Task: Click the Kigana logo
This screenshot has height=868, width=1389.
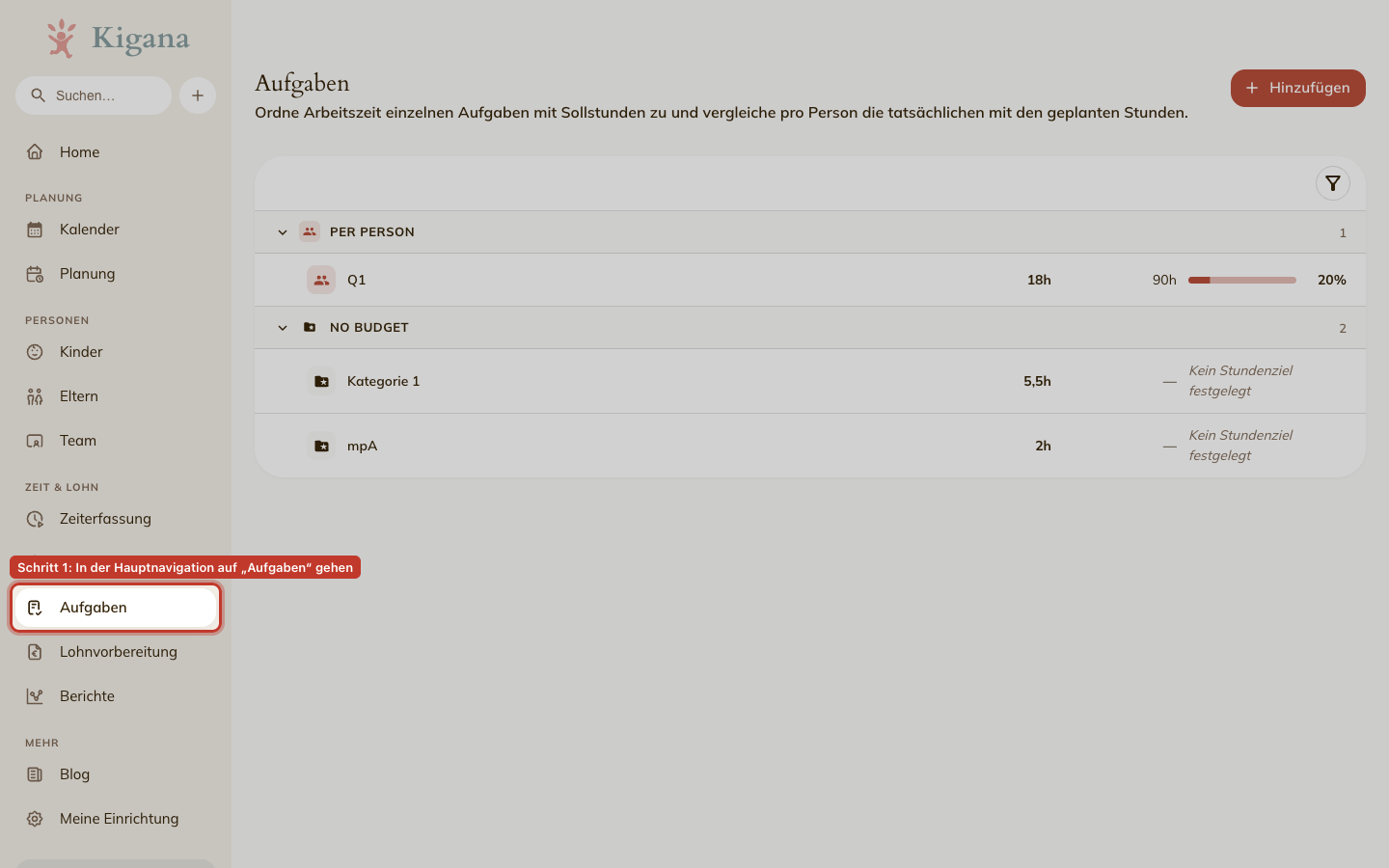Action: pos(118,39)
